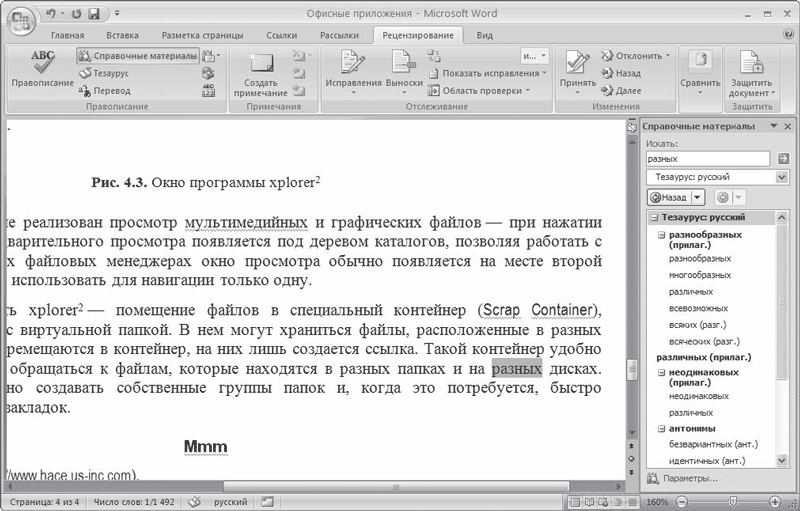The image size is (800, 511).
Task: Switch to the Главная tab
Action: click(x=67, y=35)
